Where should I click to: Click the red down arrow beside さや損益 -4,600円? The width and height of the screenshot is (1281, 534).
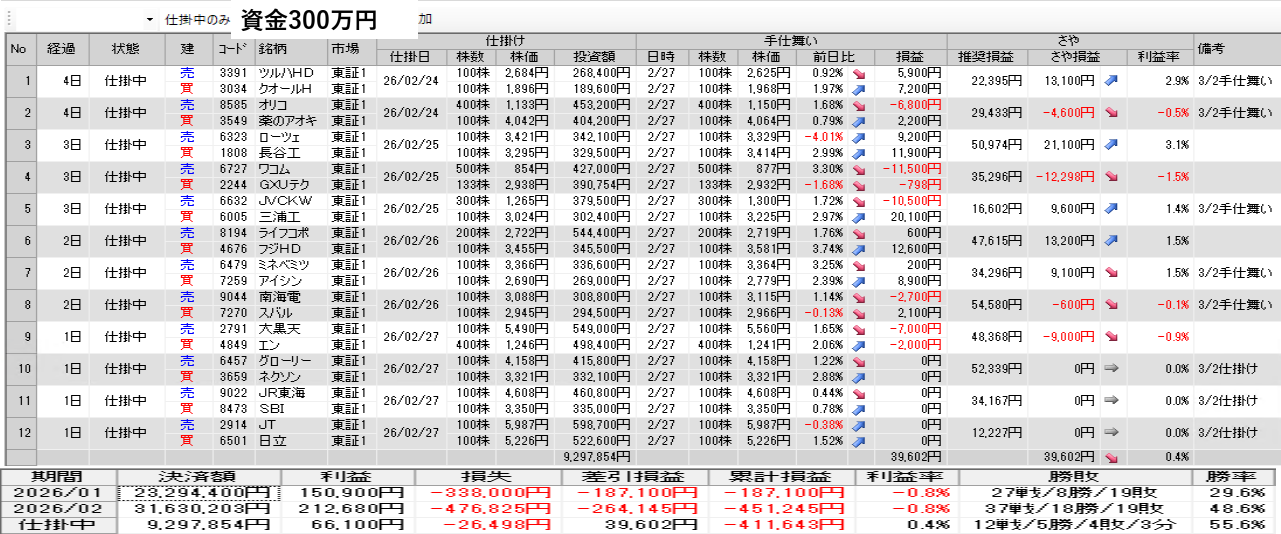(x=1111, y=113)
